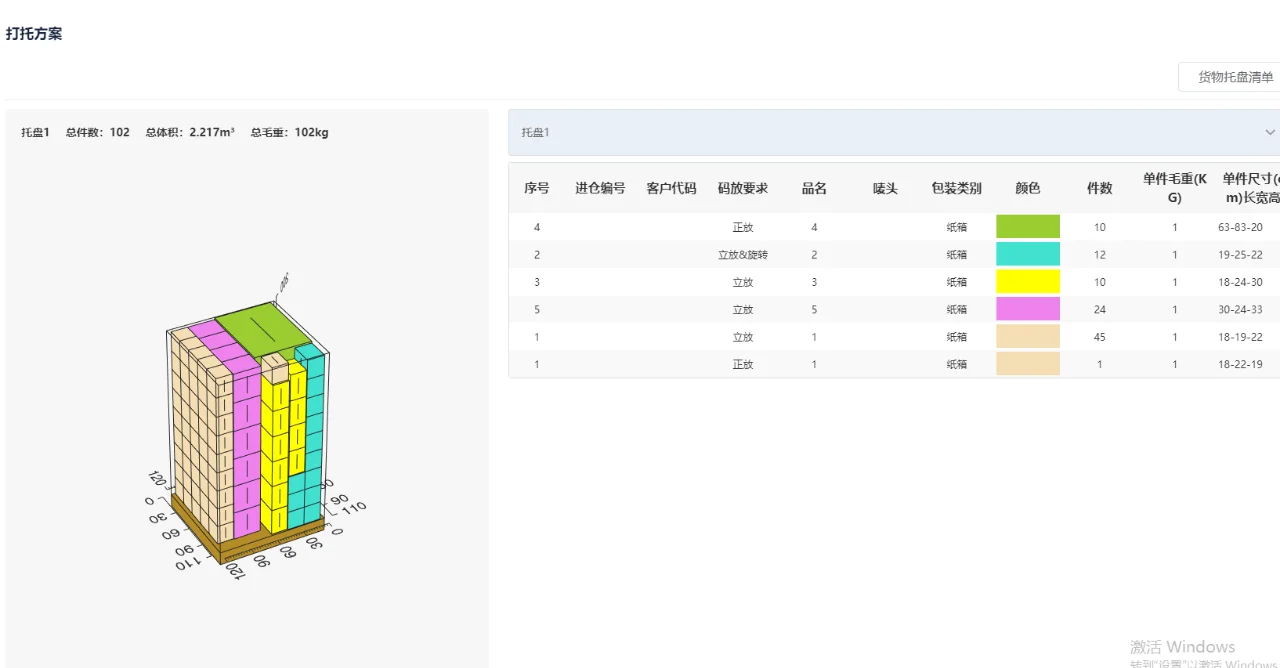Click the 品名 column header
The image size is (1280, 668).
(x=814, y=188)
